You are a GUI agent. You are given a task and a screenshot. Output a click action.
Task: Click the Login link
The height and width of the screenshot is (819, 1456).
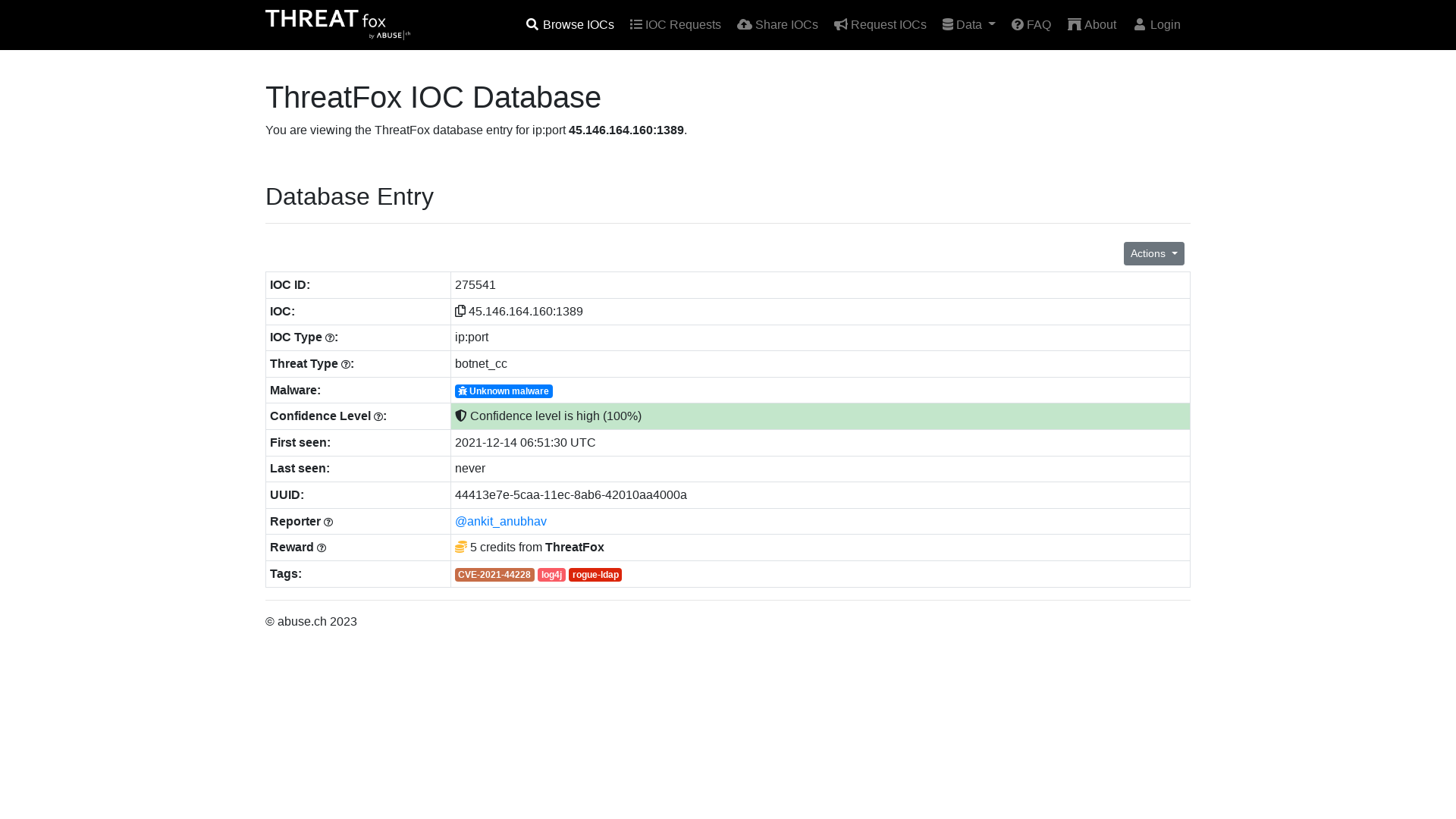click(x=1157, y=25)
